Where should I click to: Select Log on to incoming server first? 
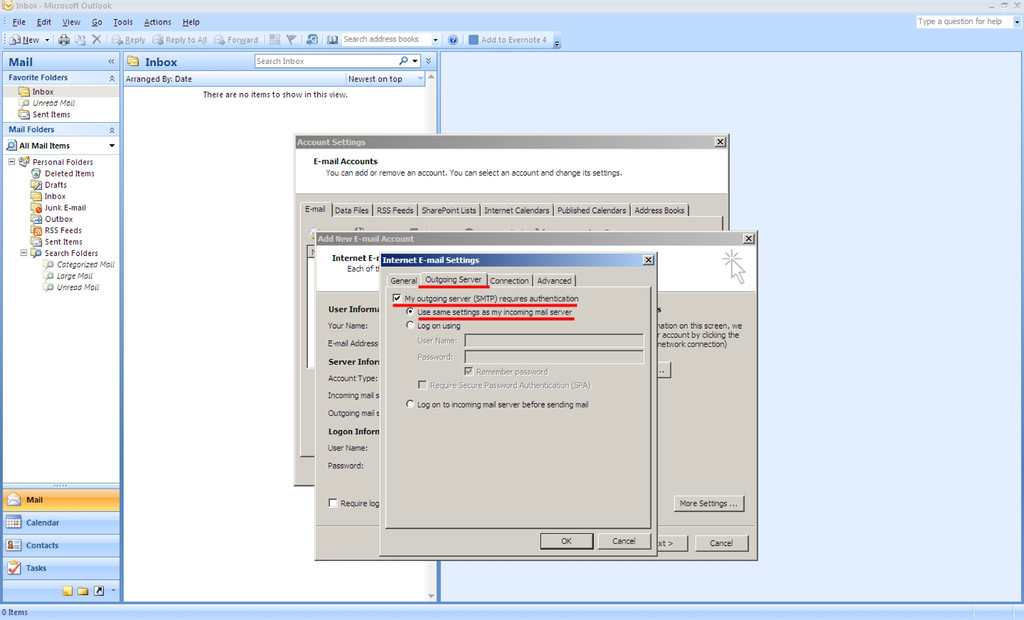[x=409, y=404]
